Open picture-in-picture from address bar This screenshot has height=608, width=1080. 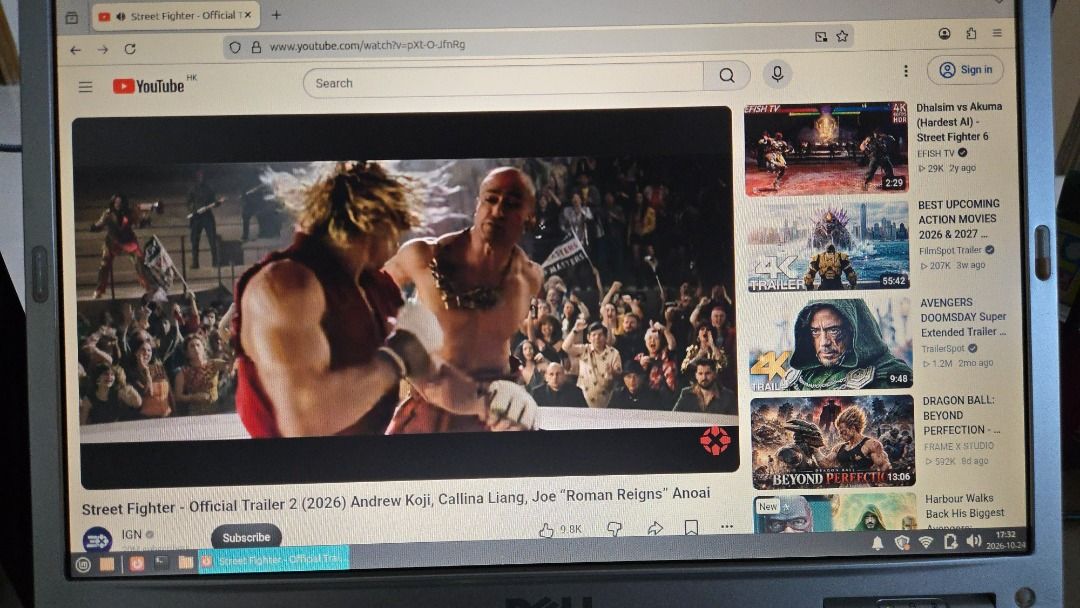coord(820,37)
